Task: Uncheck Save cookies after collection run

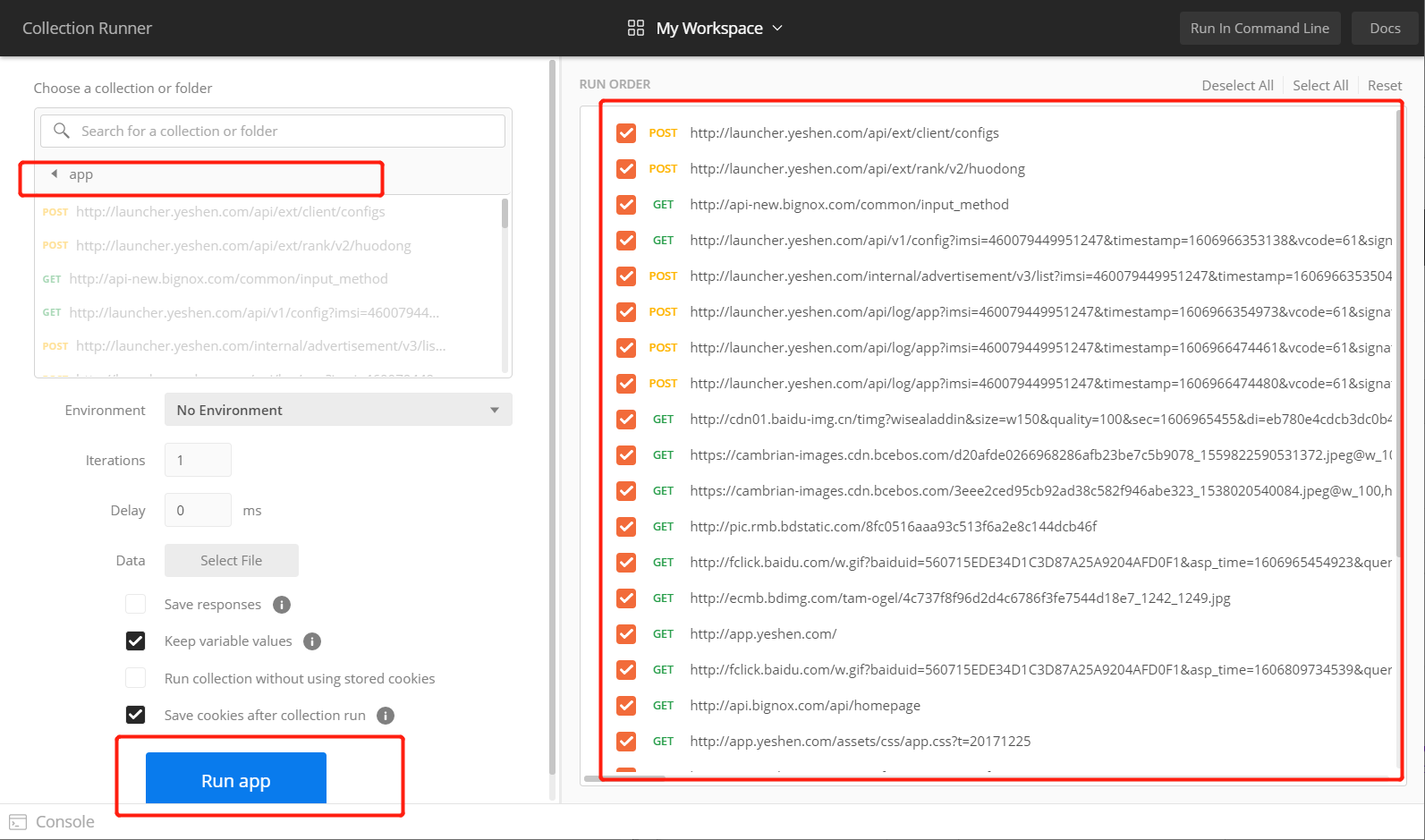Action: pyautogui.click(x=136, y=714)
